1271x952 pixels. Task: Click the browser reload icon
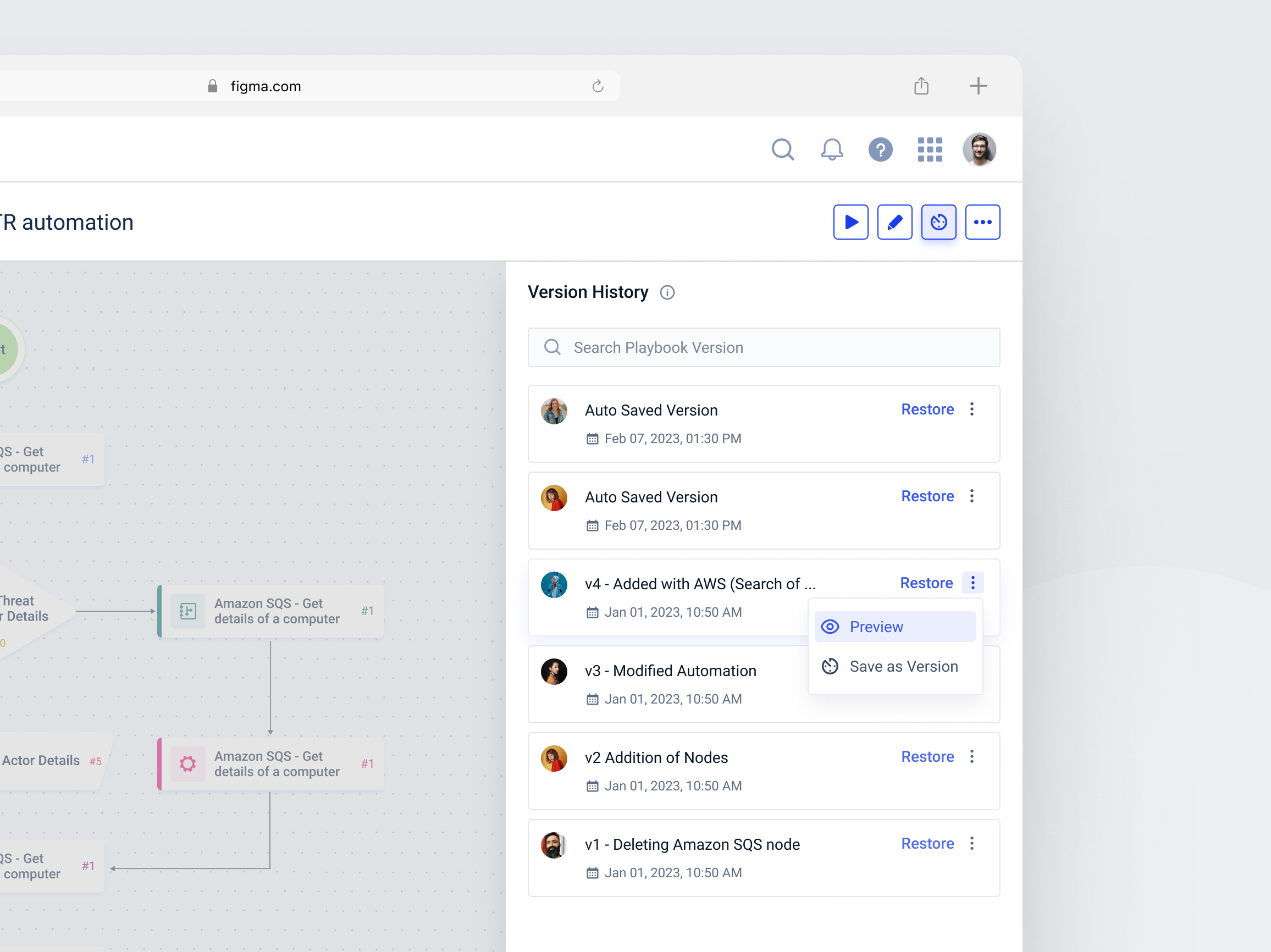[598, 86]
